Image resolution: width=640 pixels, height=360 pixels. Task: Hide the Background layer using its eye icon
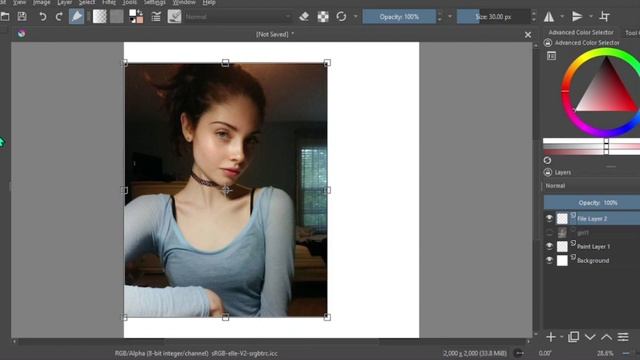[549, 260]
